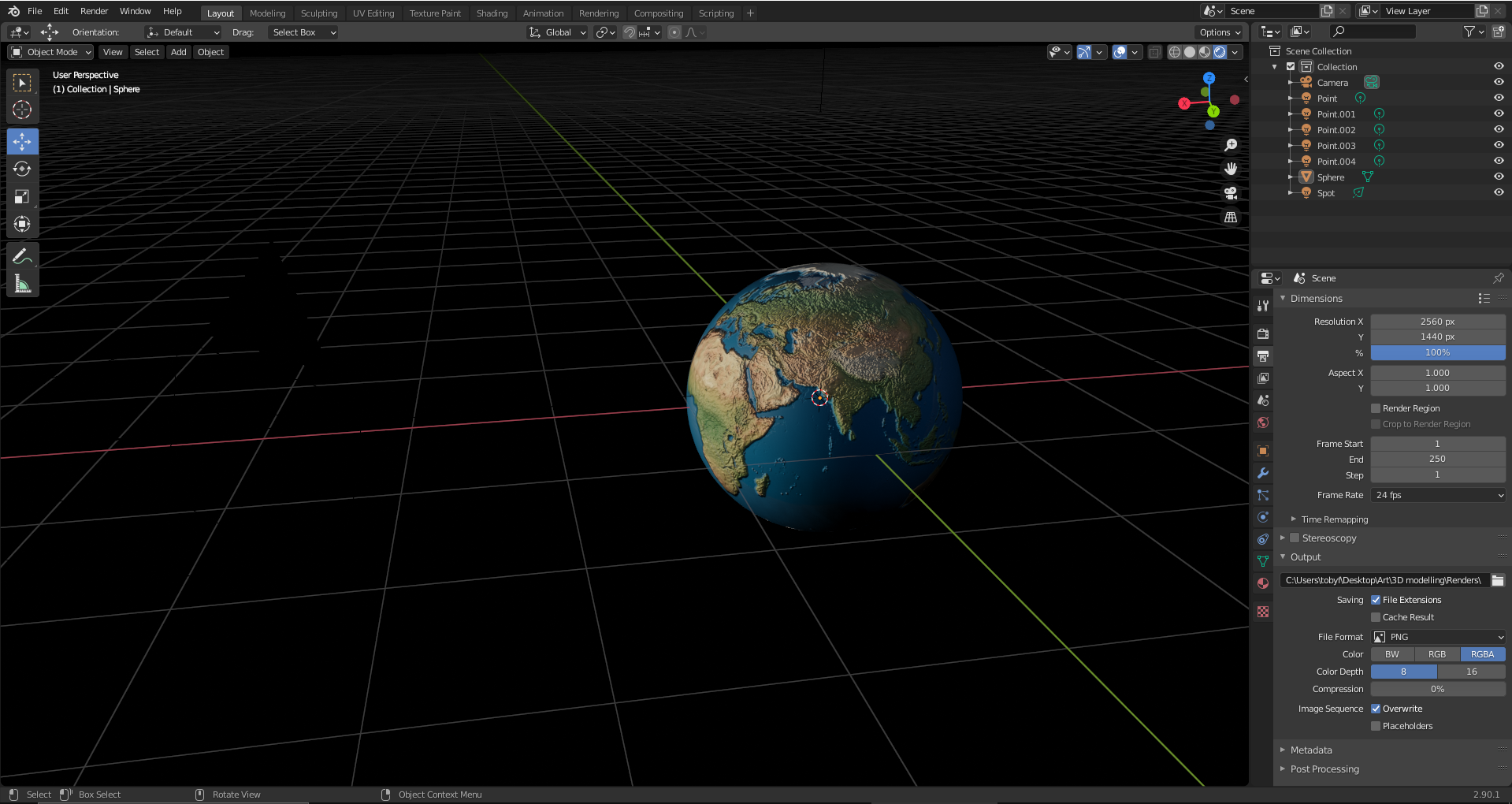
Task: Enable Placeholders checkbox
Action: coord(1376,726)
